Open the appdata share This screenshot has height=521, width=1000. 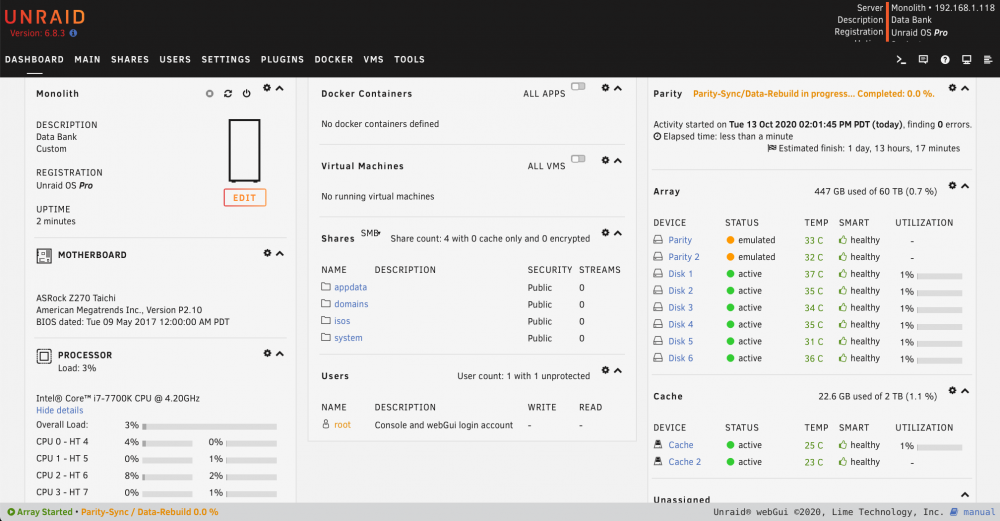(x=351, y=287)
